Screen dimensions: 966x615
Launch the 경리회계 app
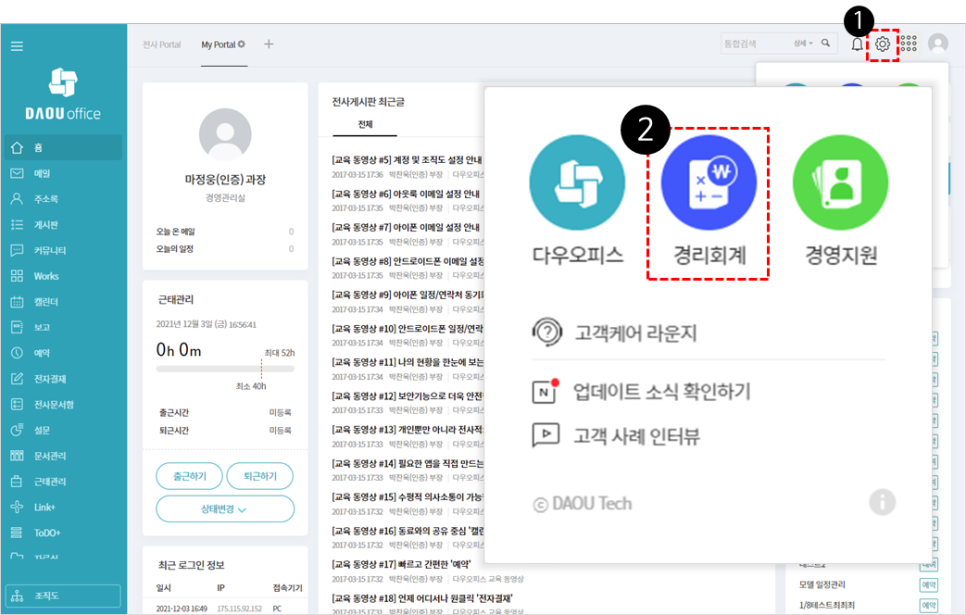coord(708,201)
